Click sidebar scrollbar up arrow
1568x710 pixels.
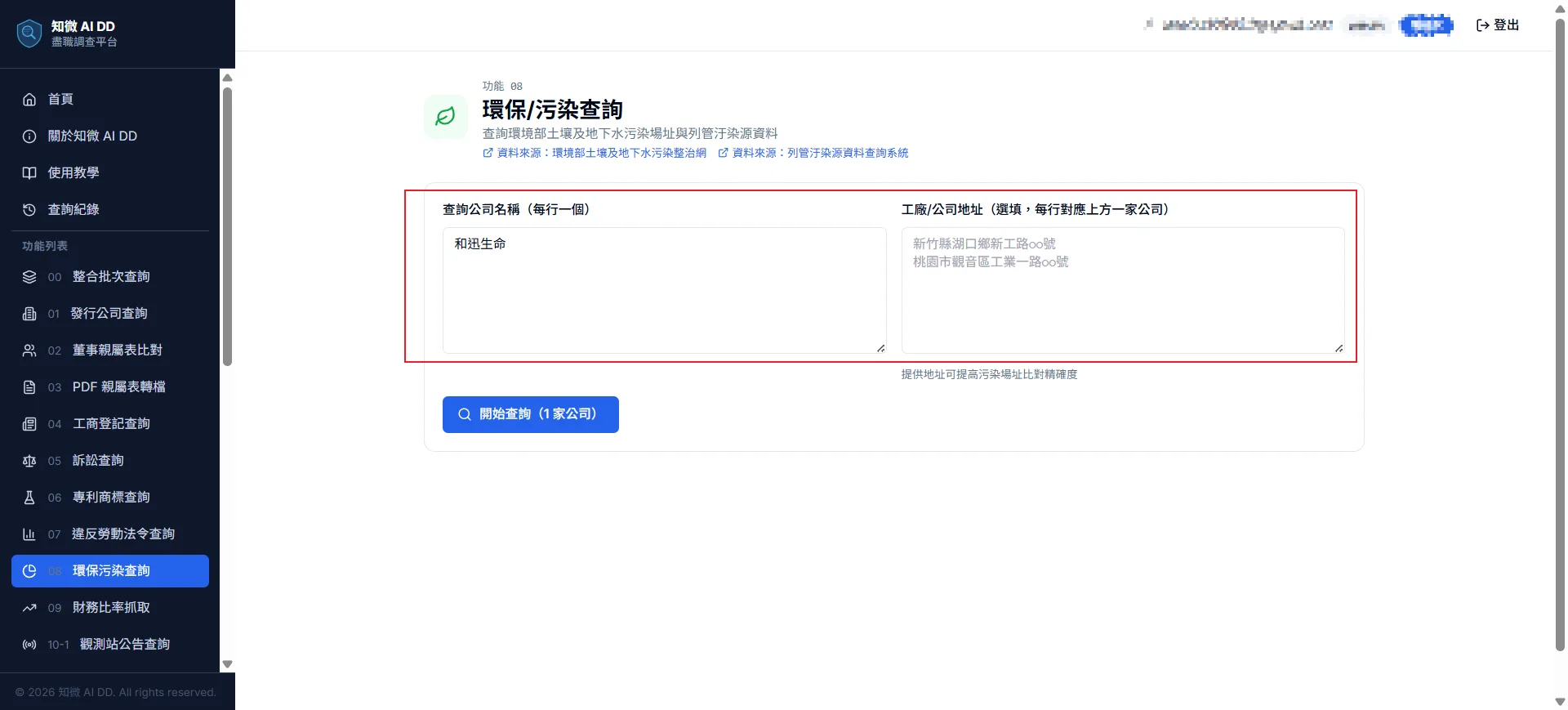click(228, 78)
